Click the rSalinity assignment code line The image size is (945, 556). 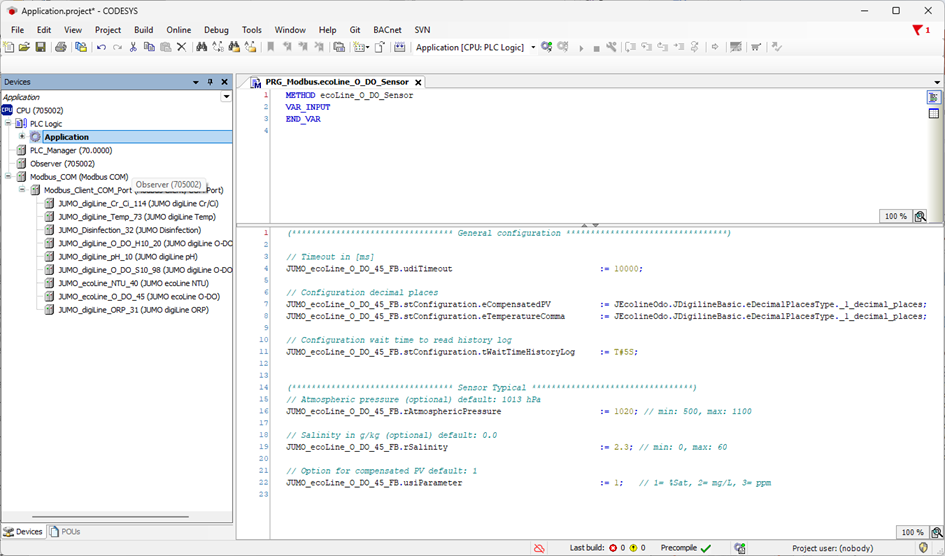(506, 447)
